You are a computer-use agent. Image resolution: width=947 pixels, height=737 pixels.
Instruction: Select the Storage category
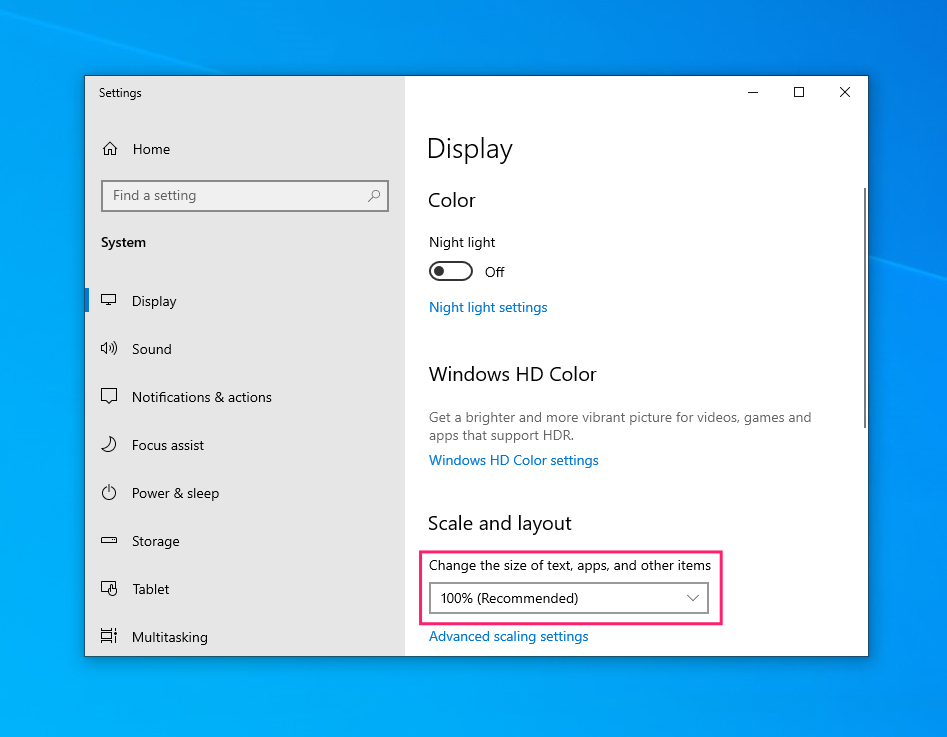pos(245,541)
